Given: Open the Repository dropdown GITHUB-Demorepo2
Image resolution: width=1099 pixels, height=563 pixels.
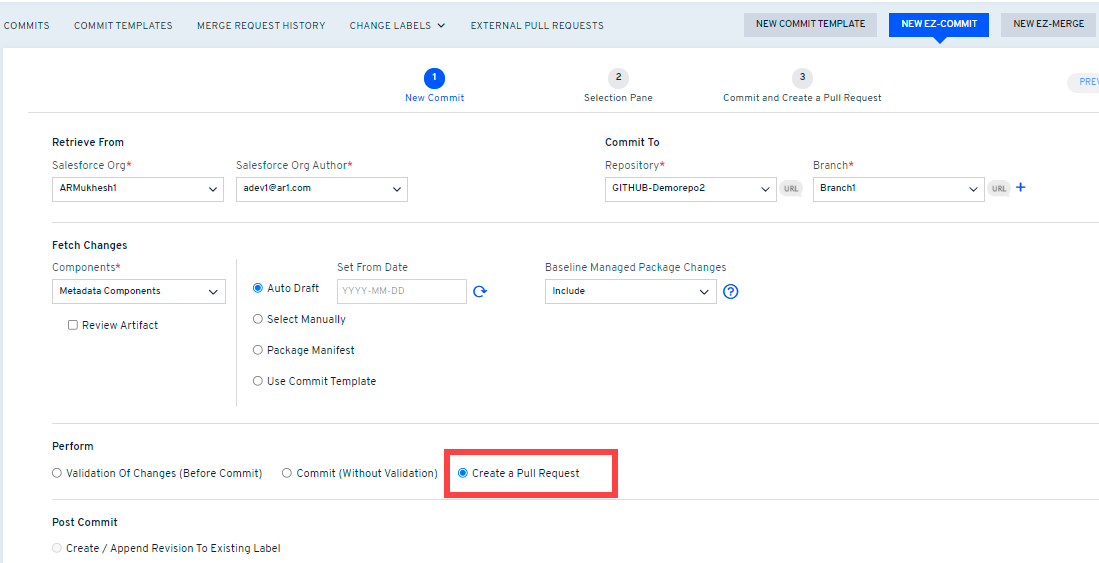Looking at the screenshot, I should point(690,188).
